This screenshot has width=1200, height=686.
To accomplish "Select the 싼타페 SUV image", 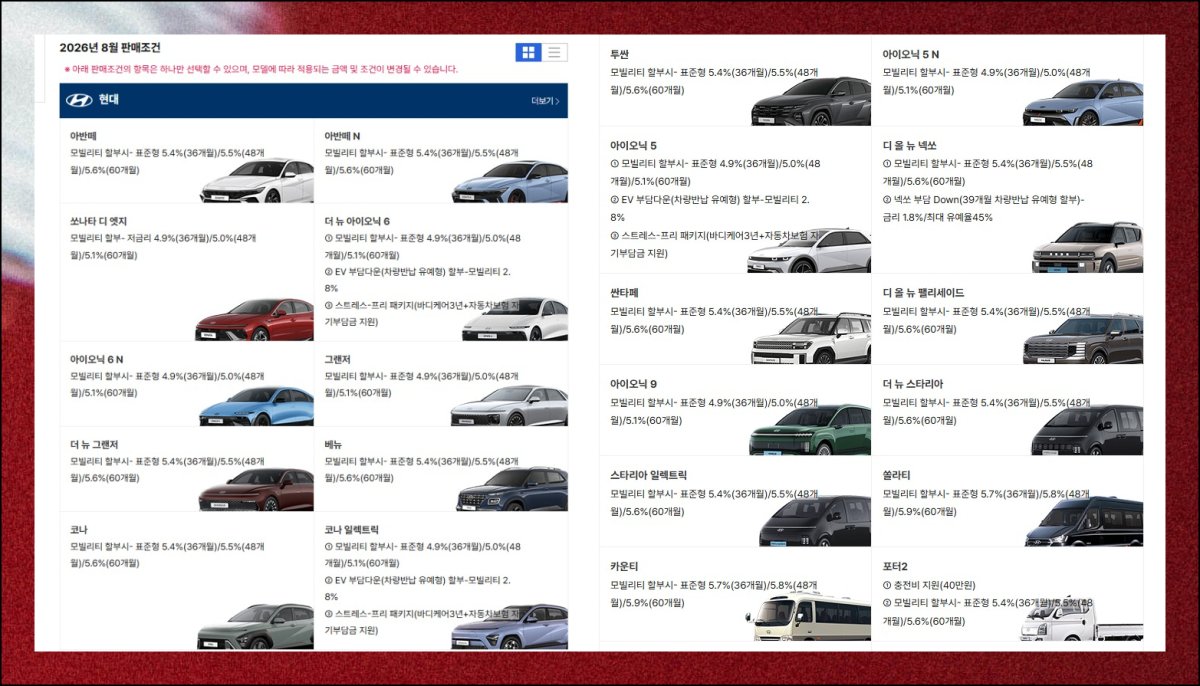I will (x=811, y=338).
